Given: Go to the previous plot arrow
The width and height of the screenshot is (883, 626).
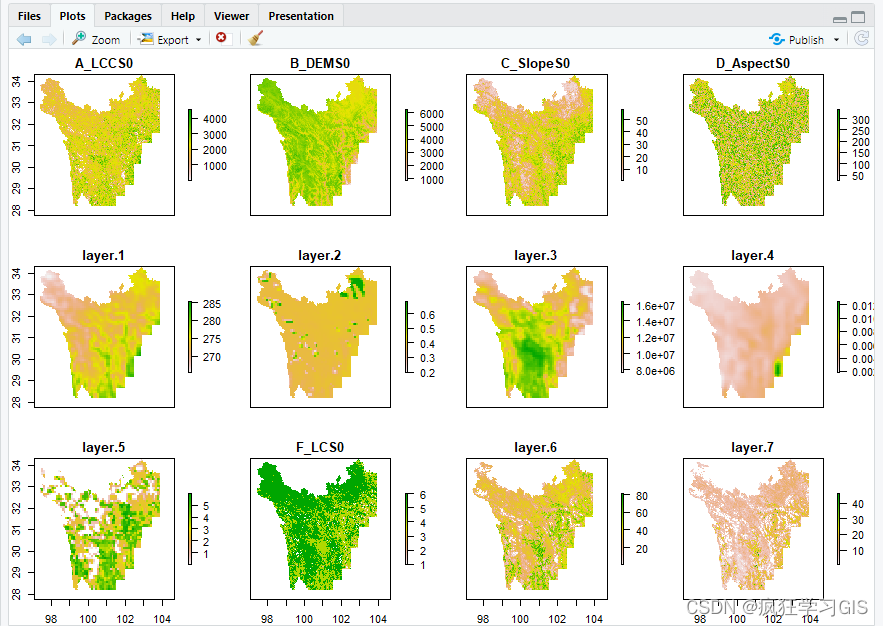Looking at the screenshot, I should coord(24,39).
